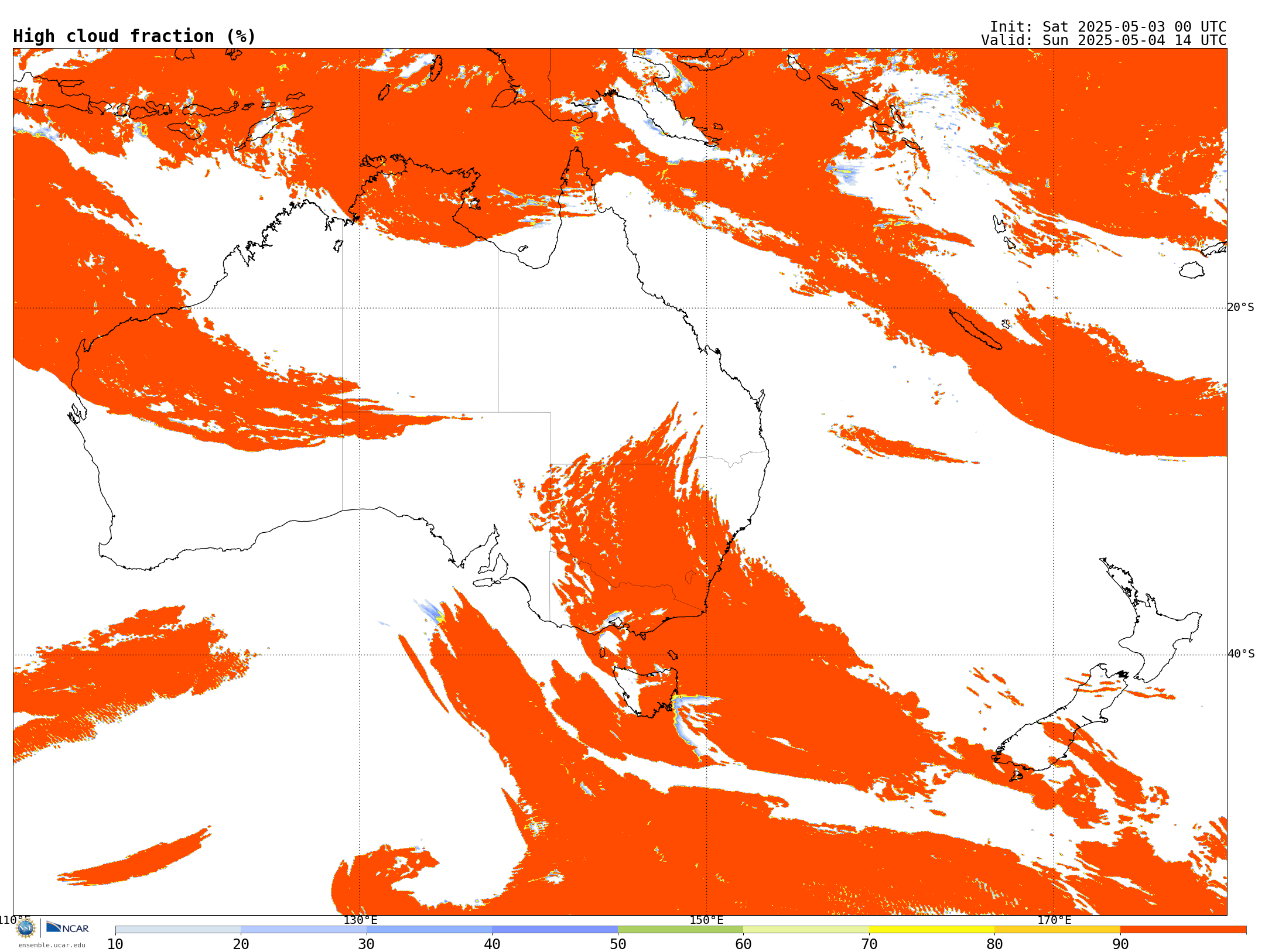This screenshot has width=1265, height=952.
Task: Pick the 70–80 yellow colorbar segment
Action: tap(932, 930)
